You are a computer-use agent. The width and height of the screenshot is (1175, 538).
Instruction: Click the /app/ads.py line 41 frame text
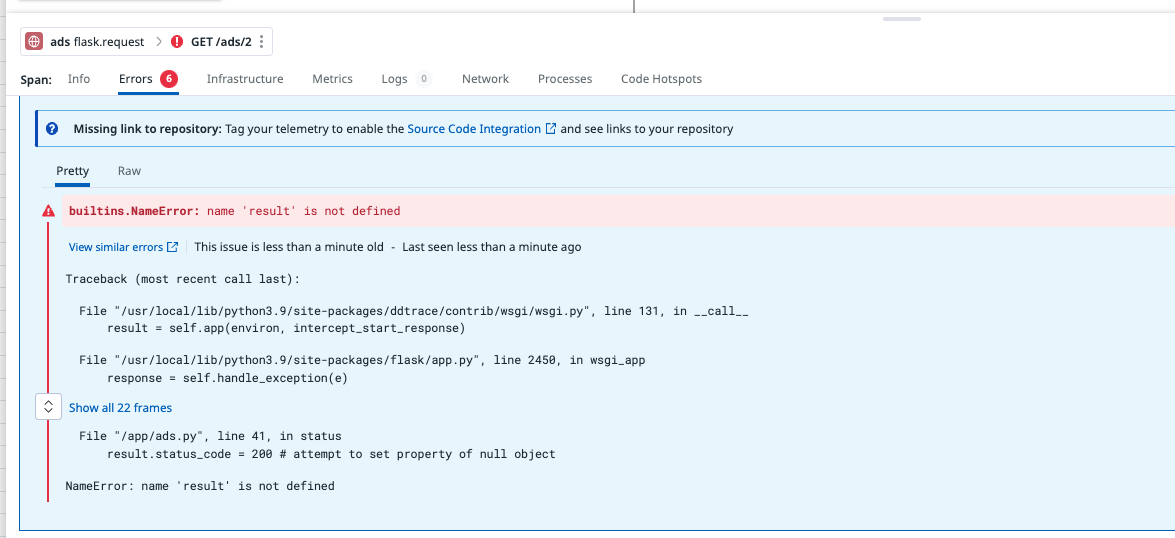pos(211,436)
